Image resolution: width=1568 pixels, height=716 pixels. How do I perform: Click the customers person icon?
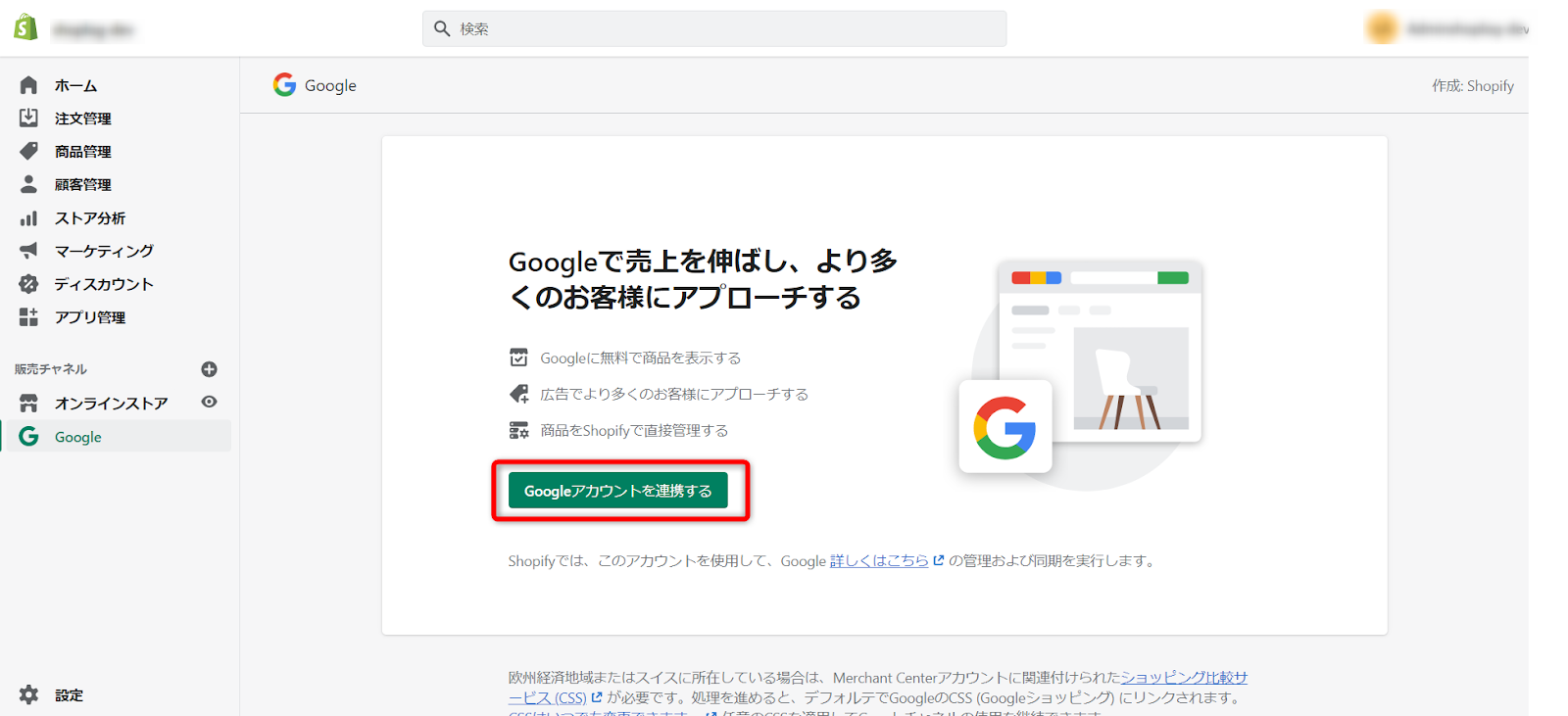[28, 184]
